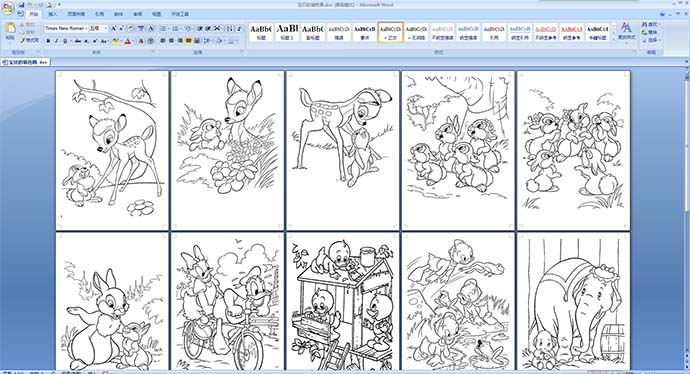Apply the 书籍标题 book title style
The image size is (690, 374).
598,33
